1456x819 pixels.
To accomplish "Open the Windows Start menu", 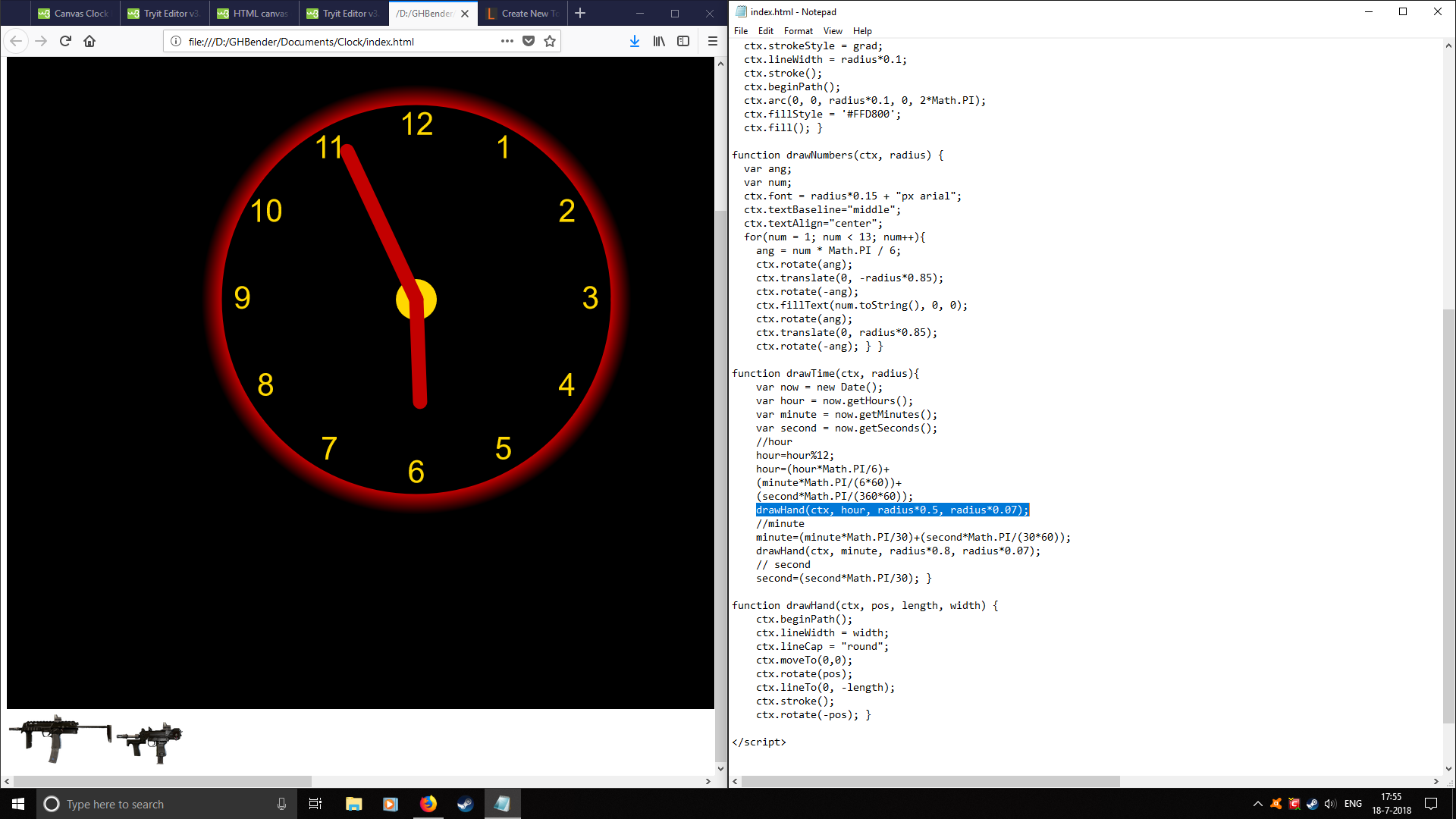I will pos(18,804).
